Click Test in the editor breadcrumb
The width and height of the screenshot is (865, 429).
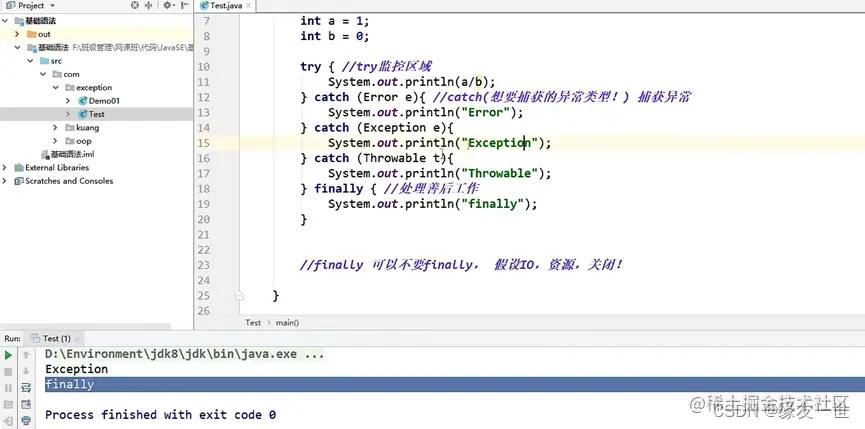(x=253, y=323)
